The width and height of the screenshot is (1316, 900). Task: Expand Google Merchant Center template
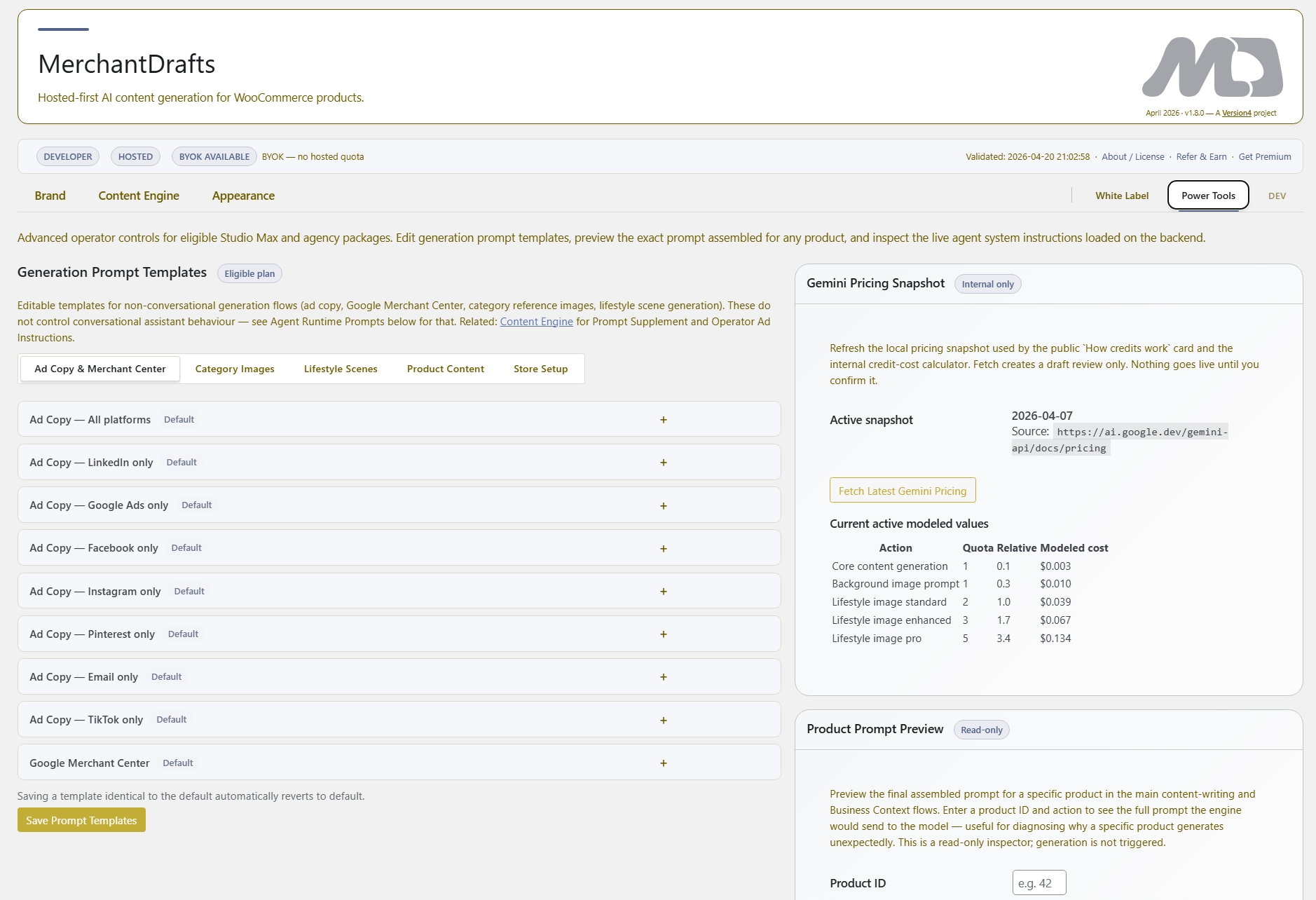(x=399, y=763)
